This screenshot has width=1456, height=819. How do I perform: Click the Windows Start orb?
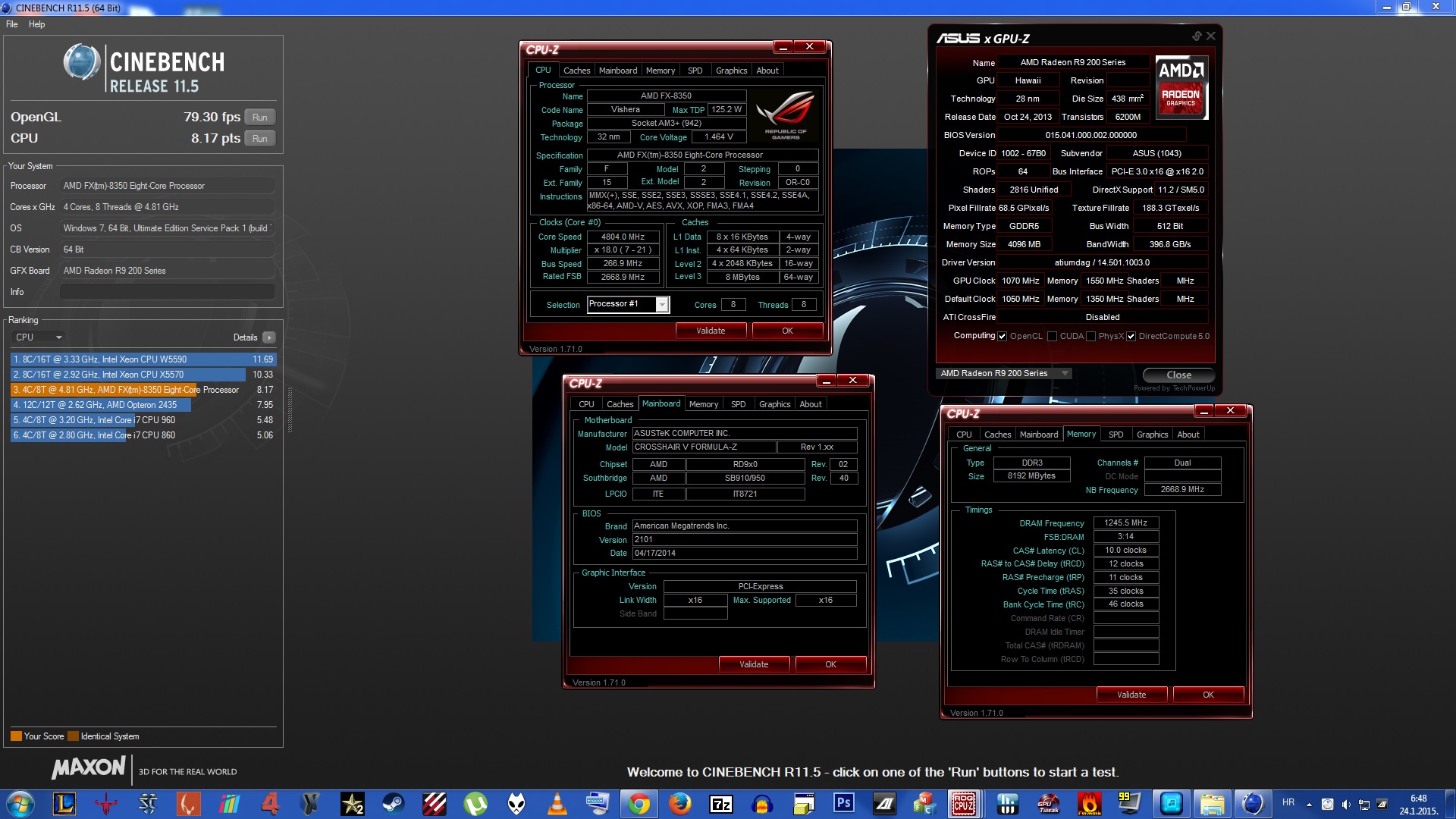(20, 803)
